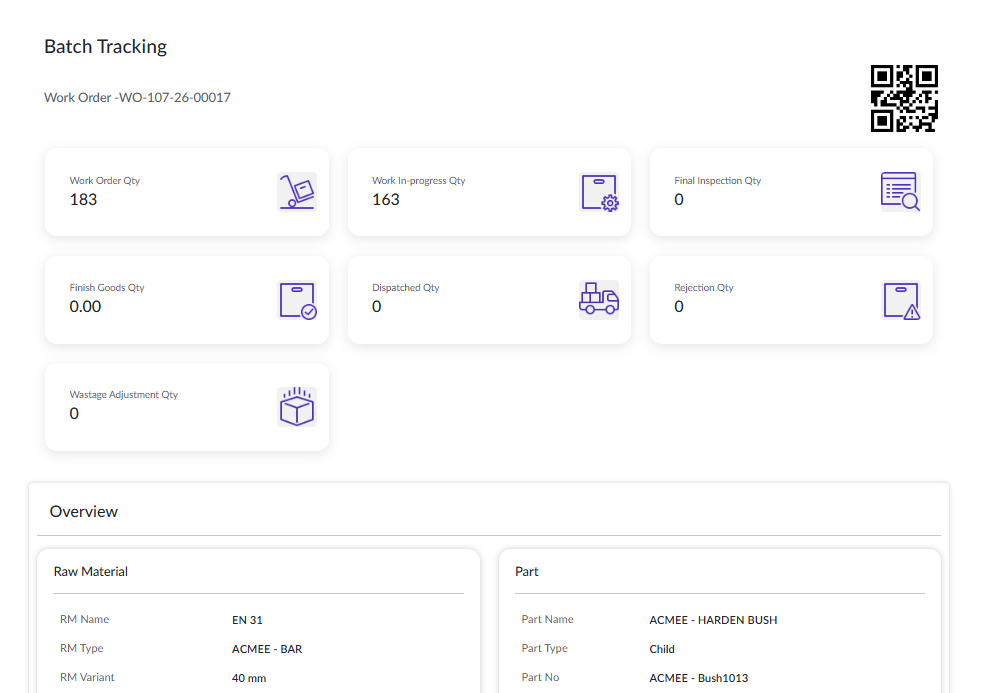Image resolution: width=990 pixels, height=693 pixels.
Task: Click the Part No field label
Action: [540, 677]
